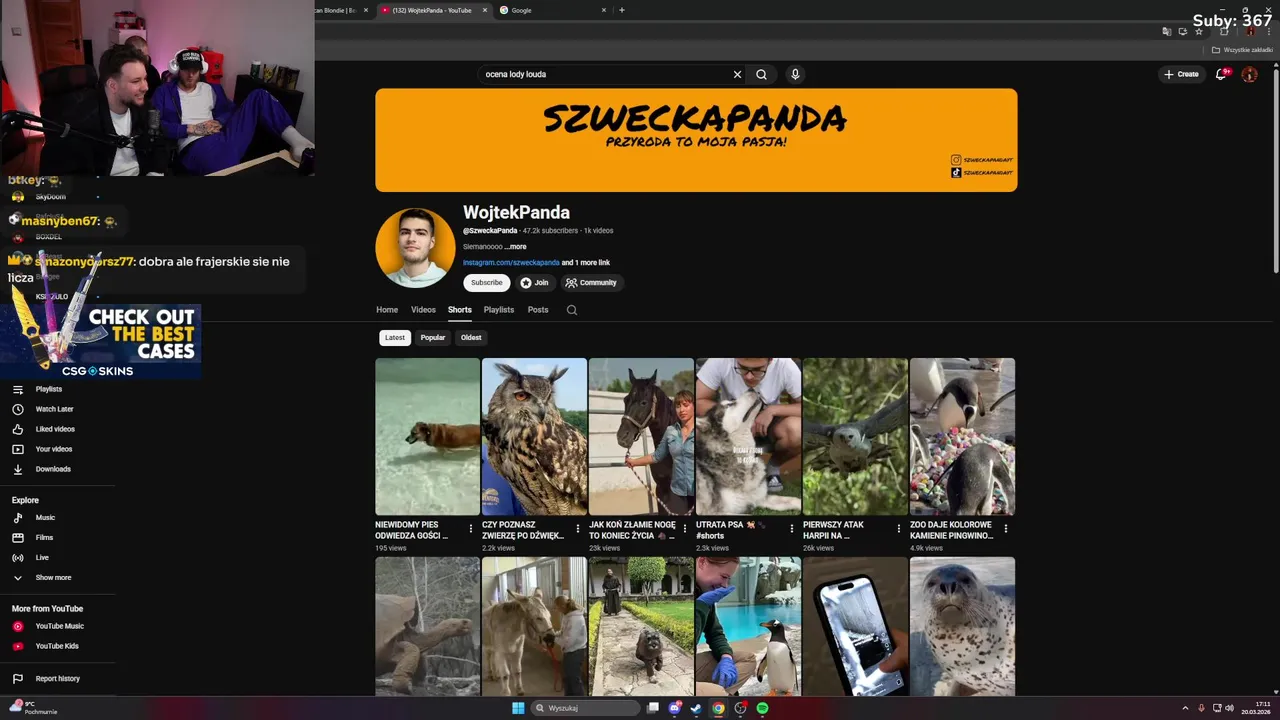1280x720 pixels.
Task: Open the Windows Start menu
Action: coord(518,708)
